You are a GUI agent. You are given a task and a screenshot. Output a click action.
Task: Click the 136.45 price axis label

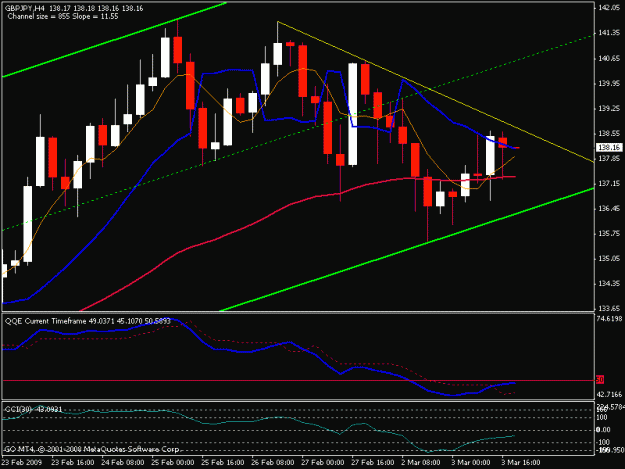[x=609, y=208]
